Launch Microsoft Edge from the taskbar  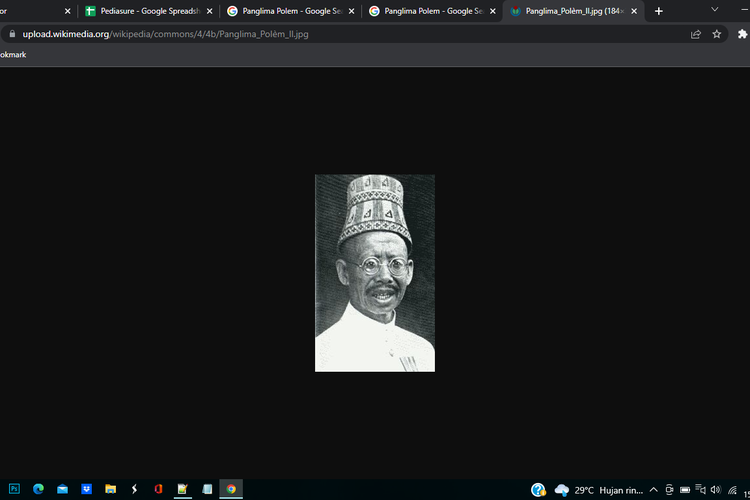[38, 489]
